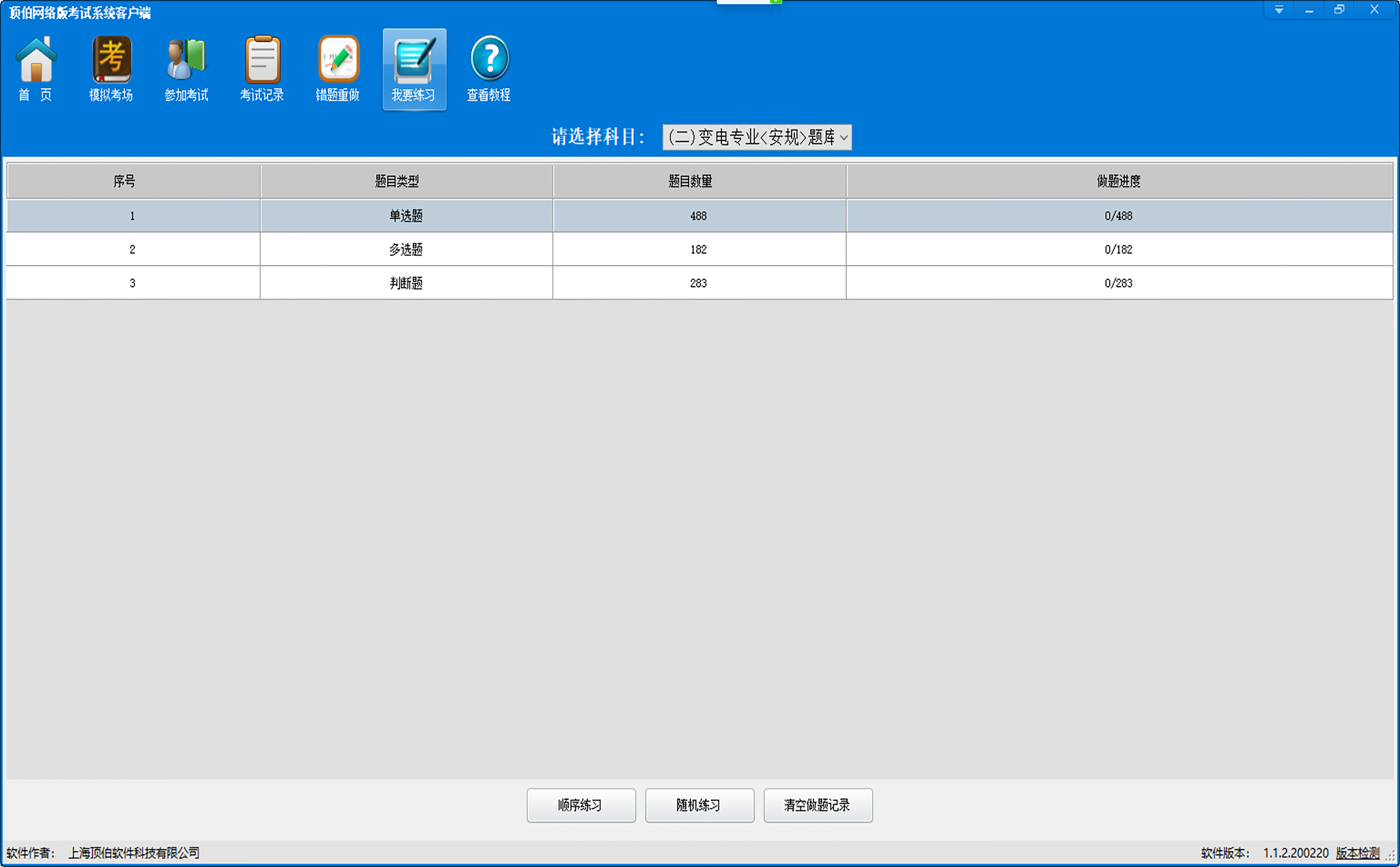Click the 题目数量 column header
Screen dimensions: 1400x867
[691, 181]
